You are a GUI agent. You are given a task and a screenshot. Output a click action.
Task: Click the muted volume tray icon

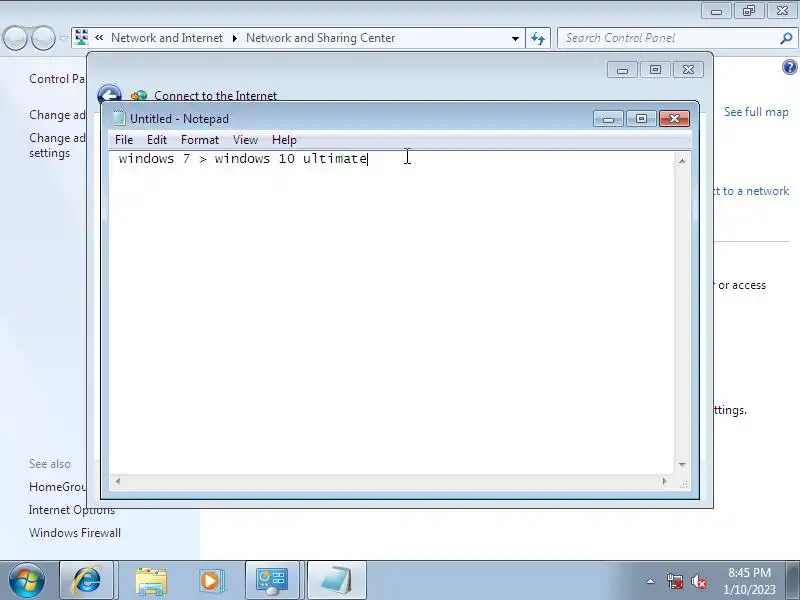pyautogui.click(x=698, y=581)
